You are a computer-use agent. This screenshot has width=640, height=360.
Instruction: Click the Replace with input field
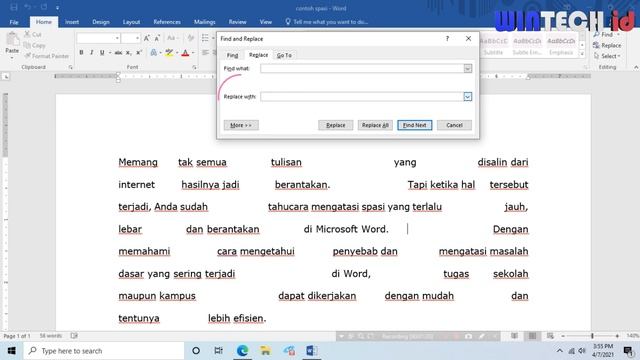coord(362,97)
